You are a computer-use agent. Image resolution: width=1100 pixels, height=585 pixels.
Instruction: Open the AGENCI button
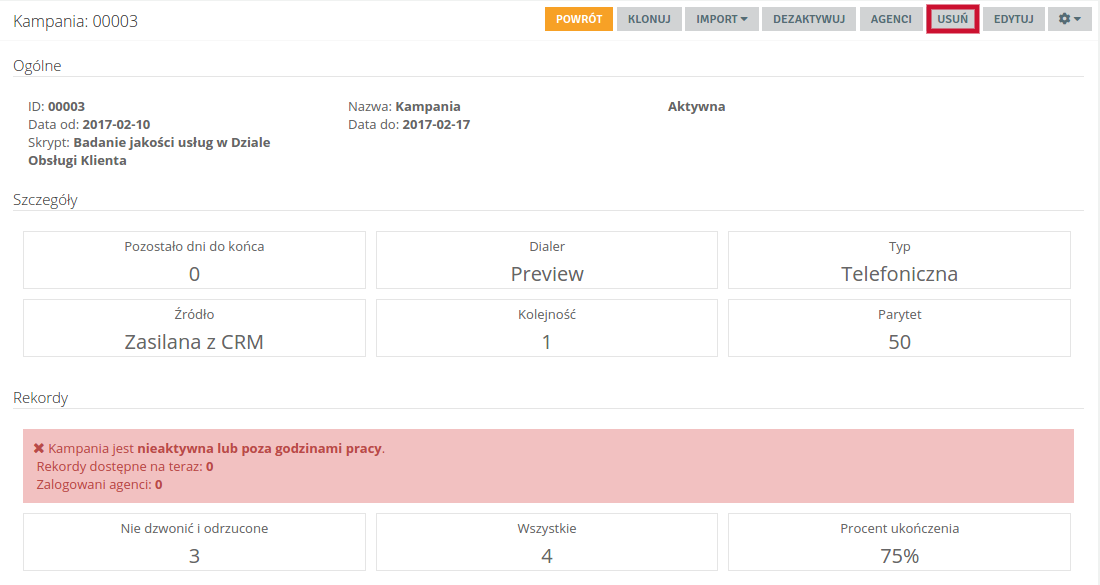891,19
